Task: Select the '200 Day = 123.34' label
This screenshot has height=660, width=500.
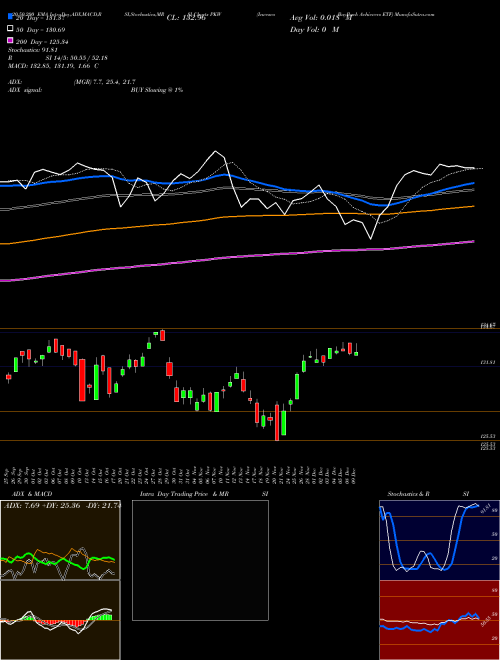Action: click(x=43, y=42)
